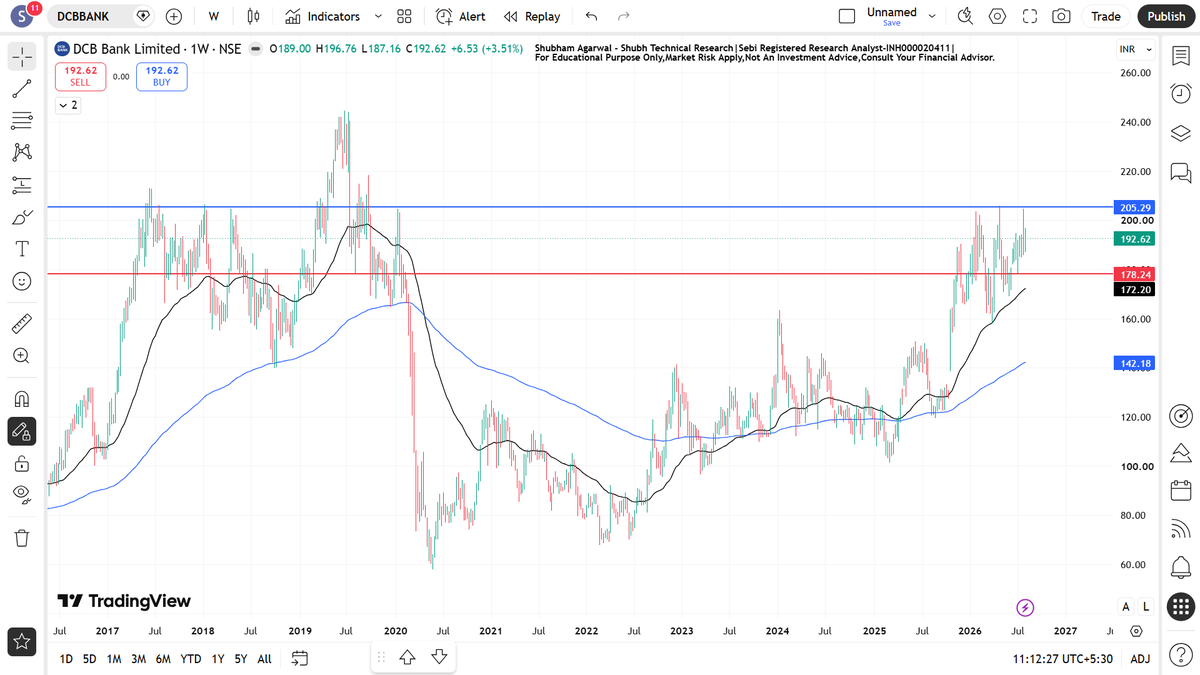Toggle auto scale A button

1126,607
